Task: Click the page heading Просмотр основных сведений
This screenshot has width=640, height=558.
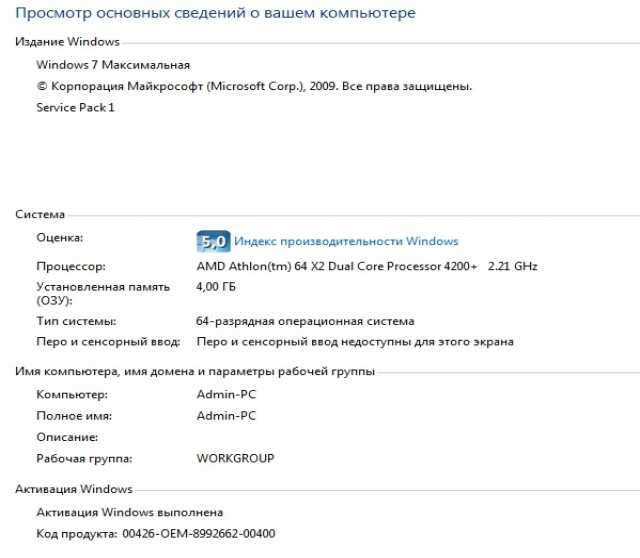Action: click(216, 13)
